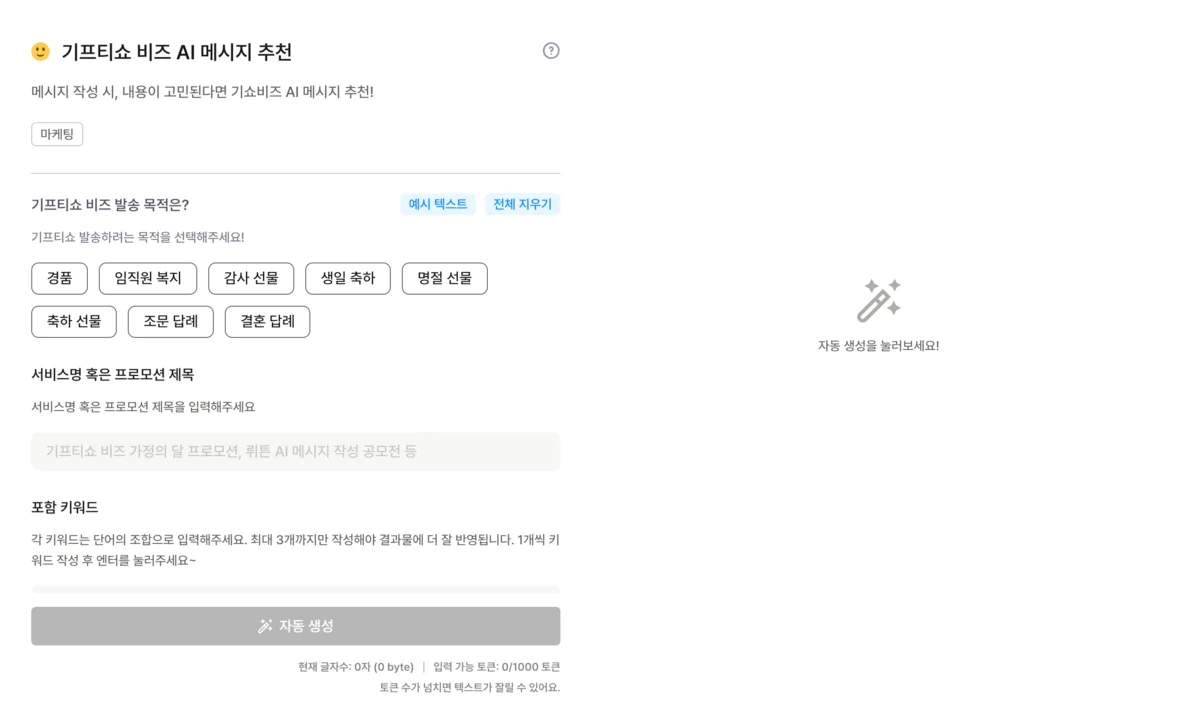Select the 축하 선물 chip

[x=73, y=321]
